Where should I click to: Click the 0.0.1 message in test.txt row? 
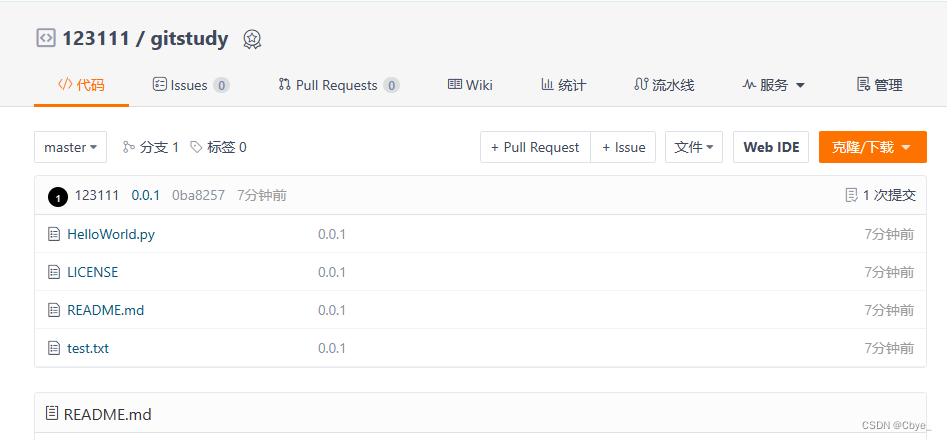[332, 348]
